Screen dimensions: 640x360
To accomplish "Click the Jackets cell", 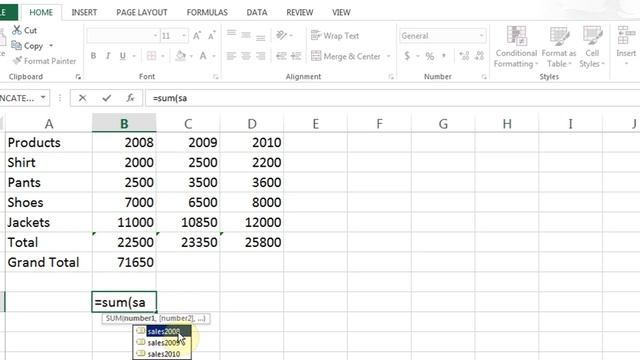I will point(49,222).
